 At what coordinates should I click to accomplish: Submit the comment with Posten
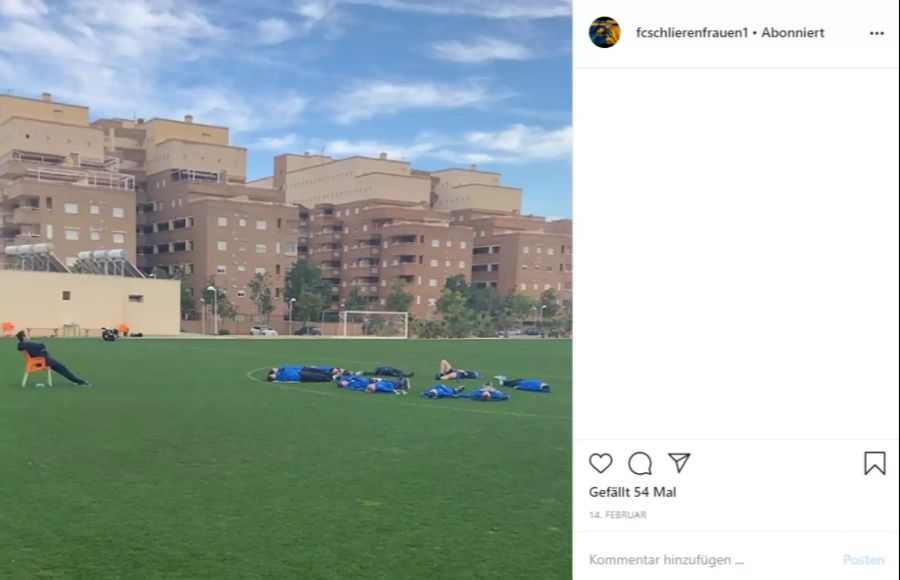(863, 560)
